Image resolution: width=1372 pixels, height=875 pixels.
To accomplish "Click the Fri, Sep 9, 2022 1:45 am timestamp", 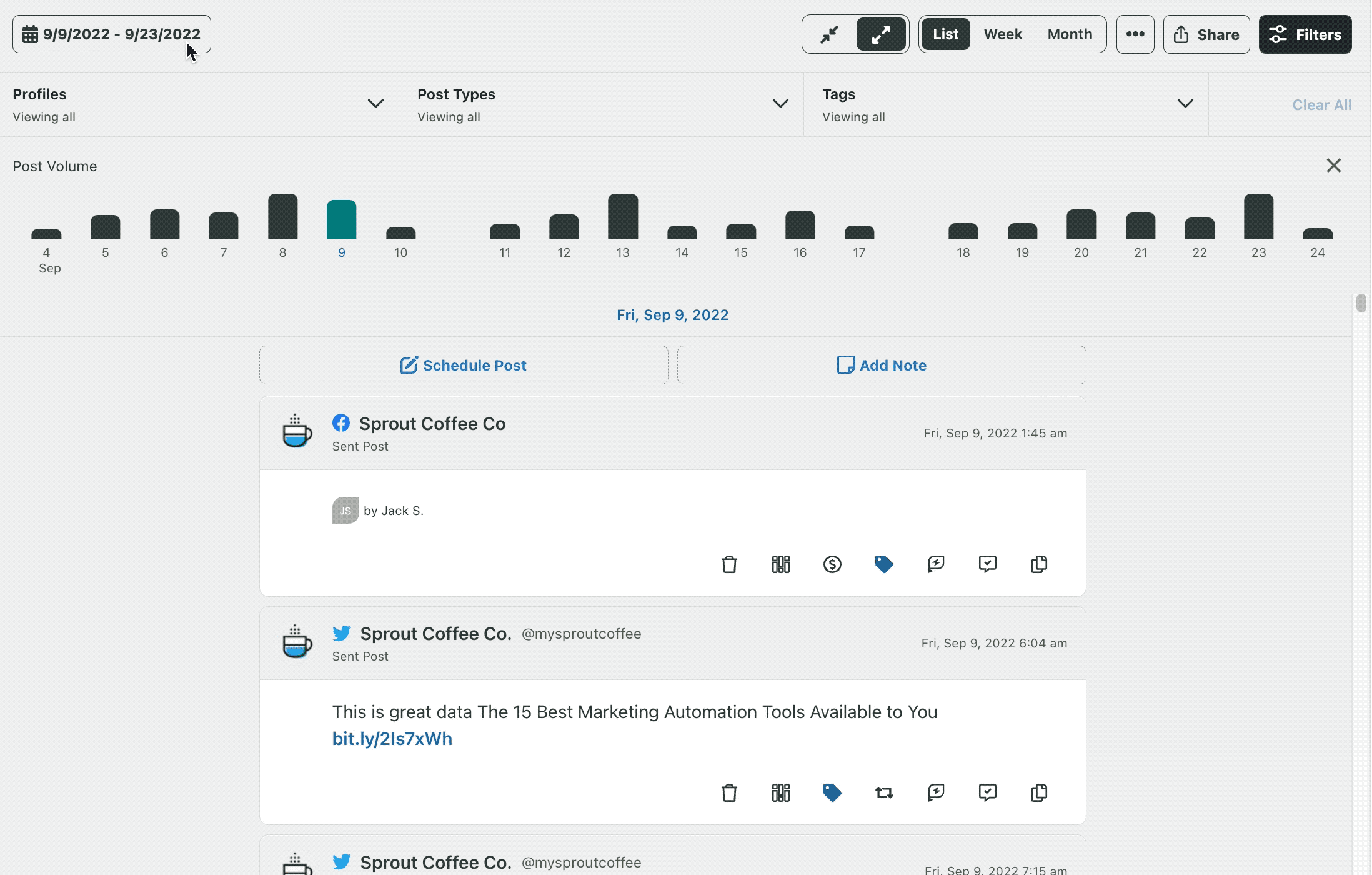I will click(x=995, y=433).
